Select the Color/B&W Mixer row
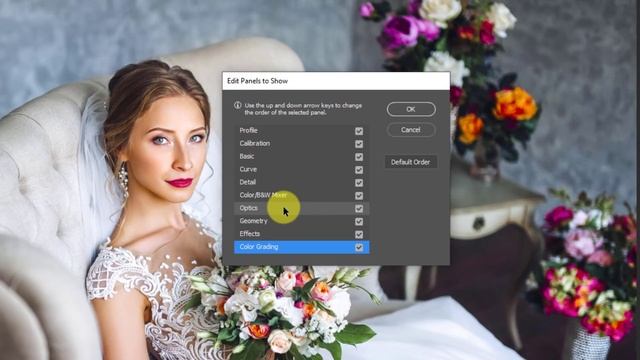Screen dimensions: 640x360 [302, 195]
